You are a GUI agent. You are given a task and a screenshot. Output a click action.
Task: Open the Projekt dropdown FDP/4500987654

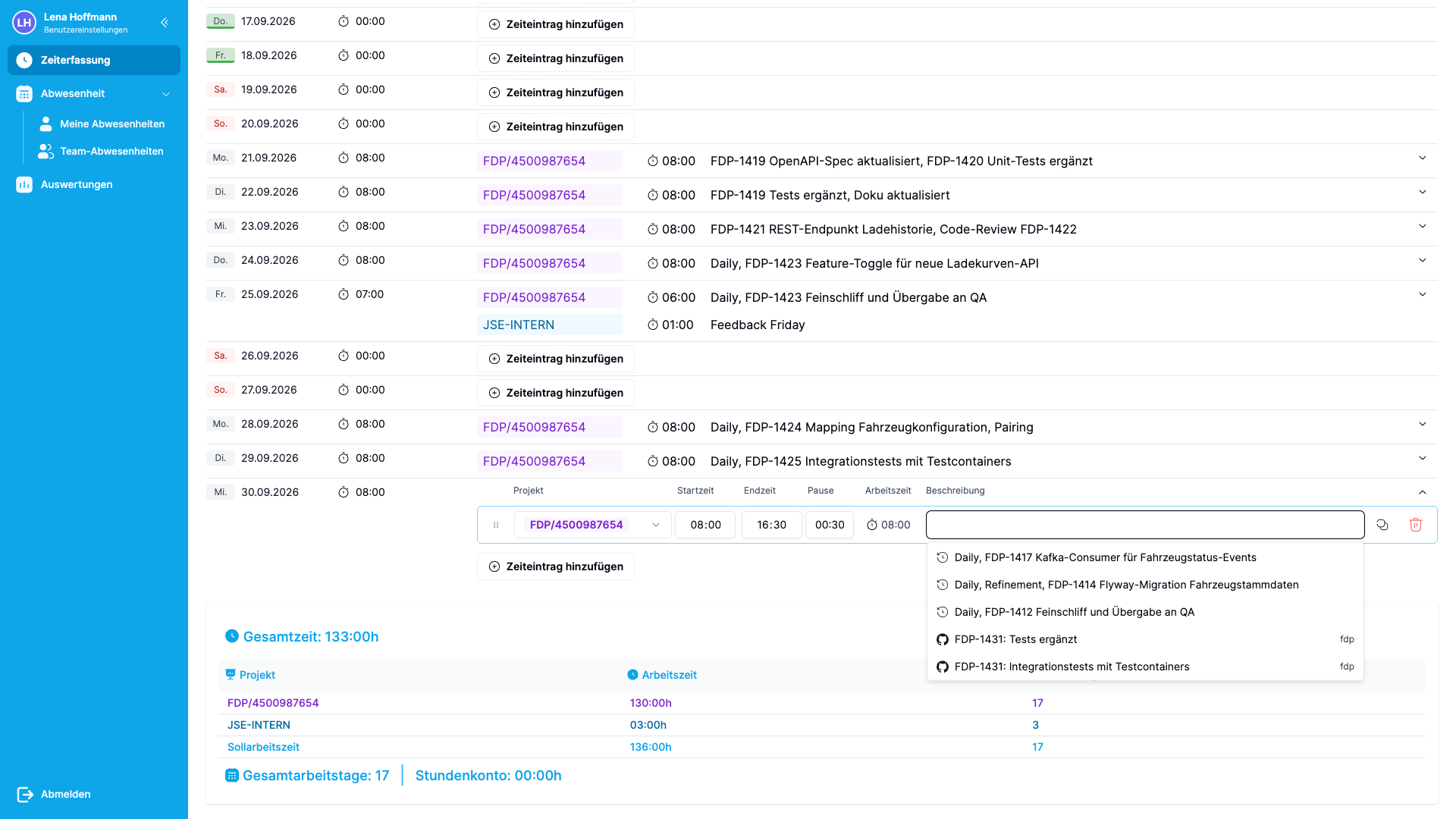[x=593, y=525]
